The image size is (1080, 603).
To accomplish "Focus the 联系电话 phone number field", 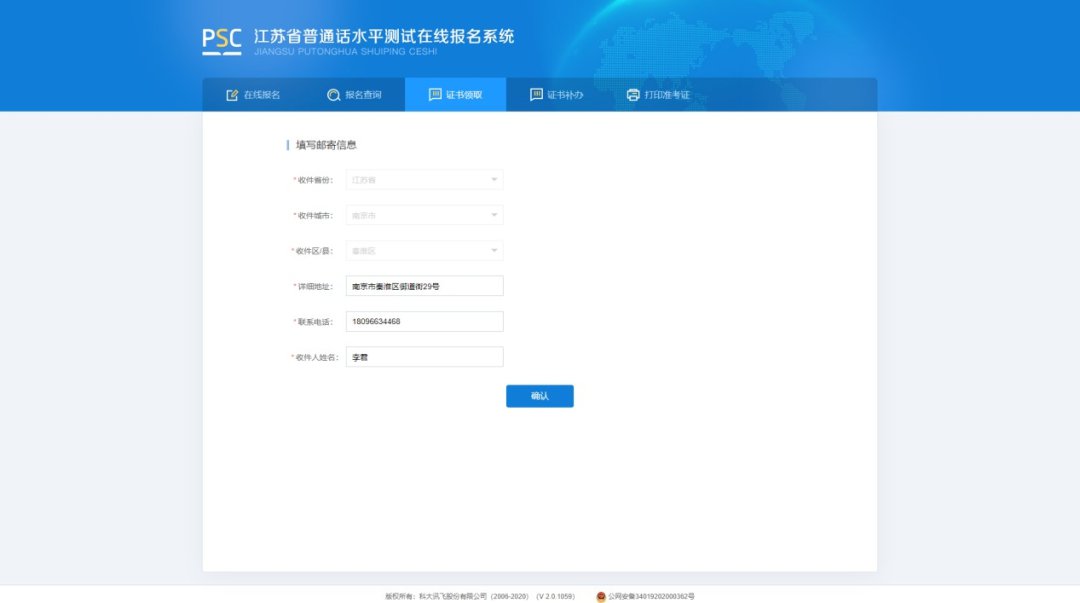I will (424, 321).
